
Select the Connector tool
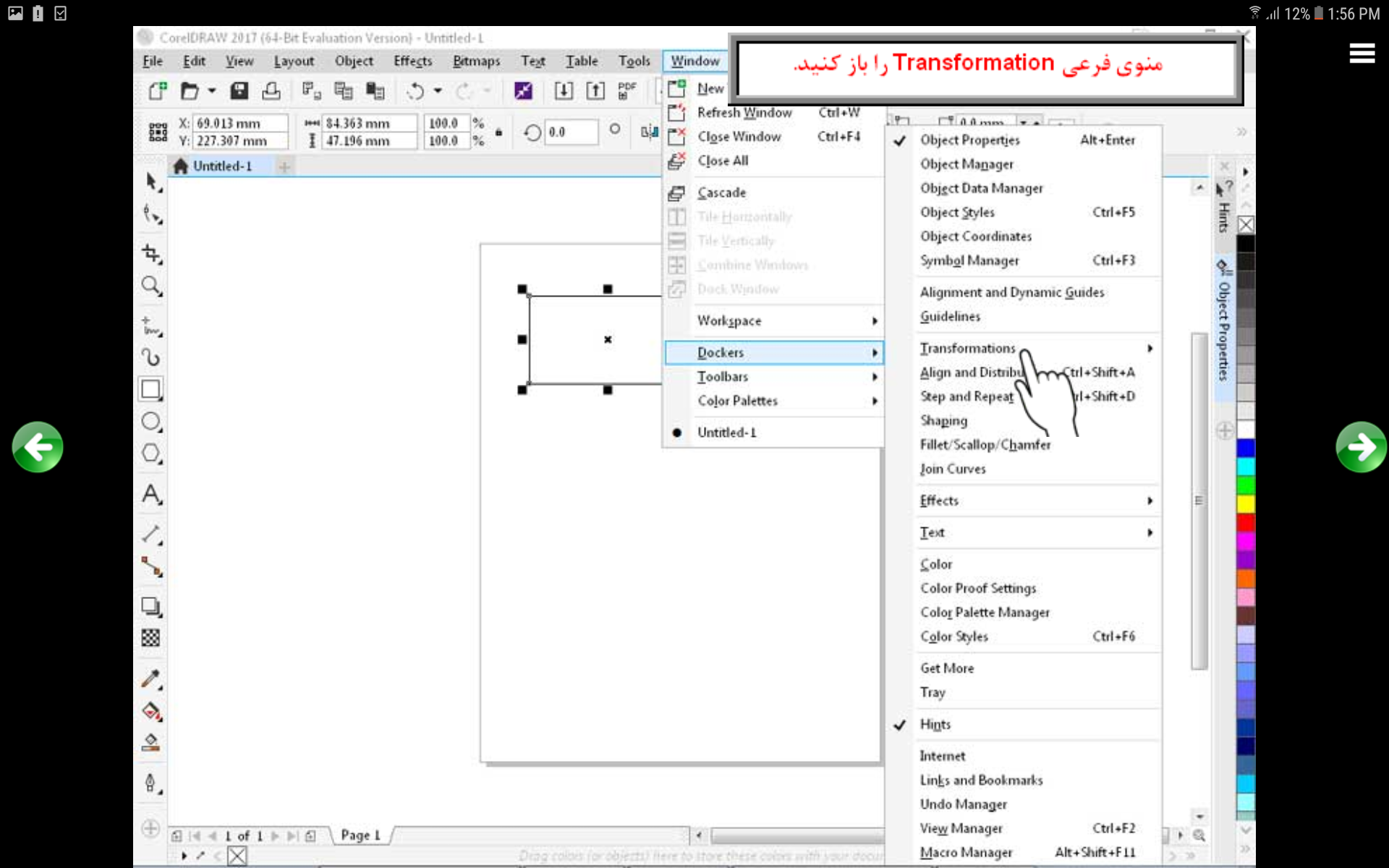pos(151,566)
